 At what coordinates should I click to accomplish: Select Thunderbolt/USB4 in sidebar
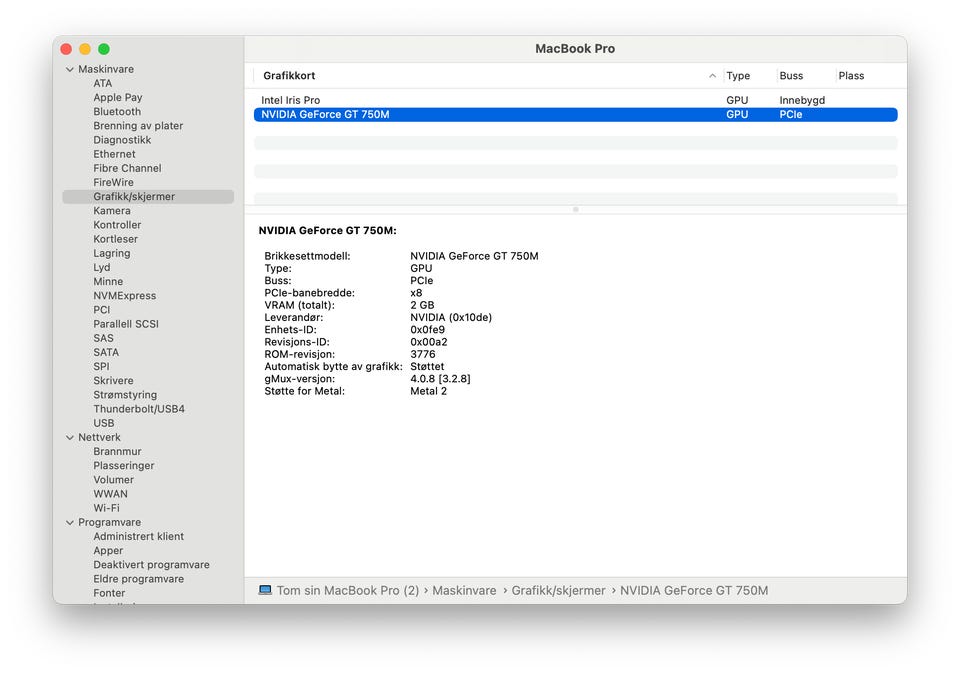coord(139,409)
